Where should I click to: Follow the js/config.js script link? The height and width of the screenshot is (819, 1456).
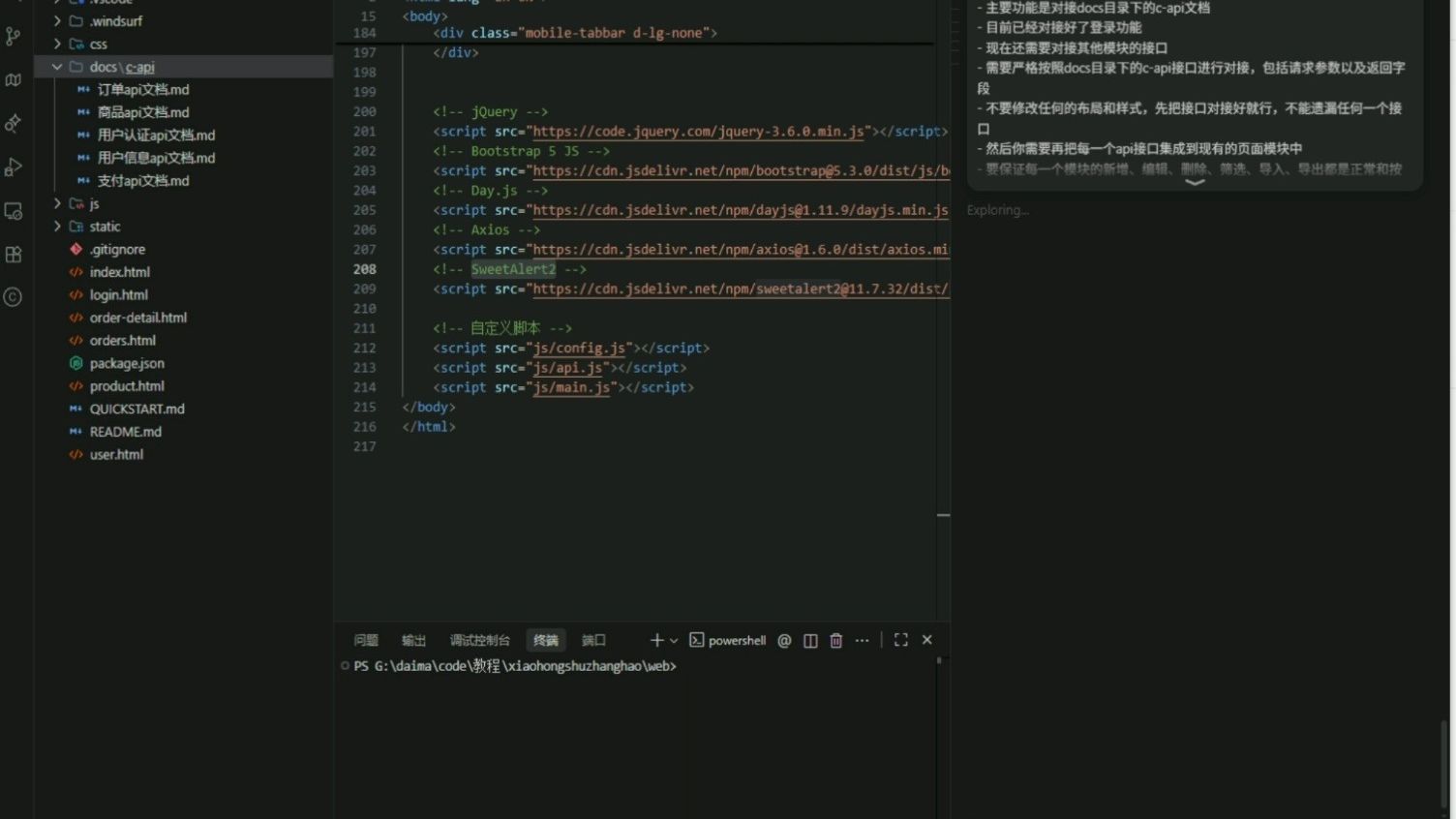coord(579,349)
